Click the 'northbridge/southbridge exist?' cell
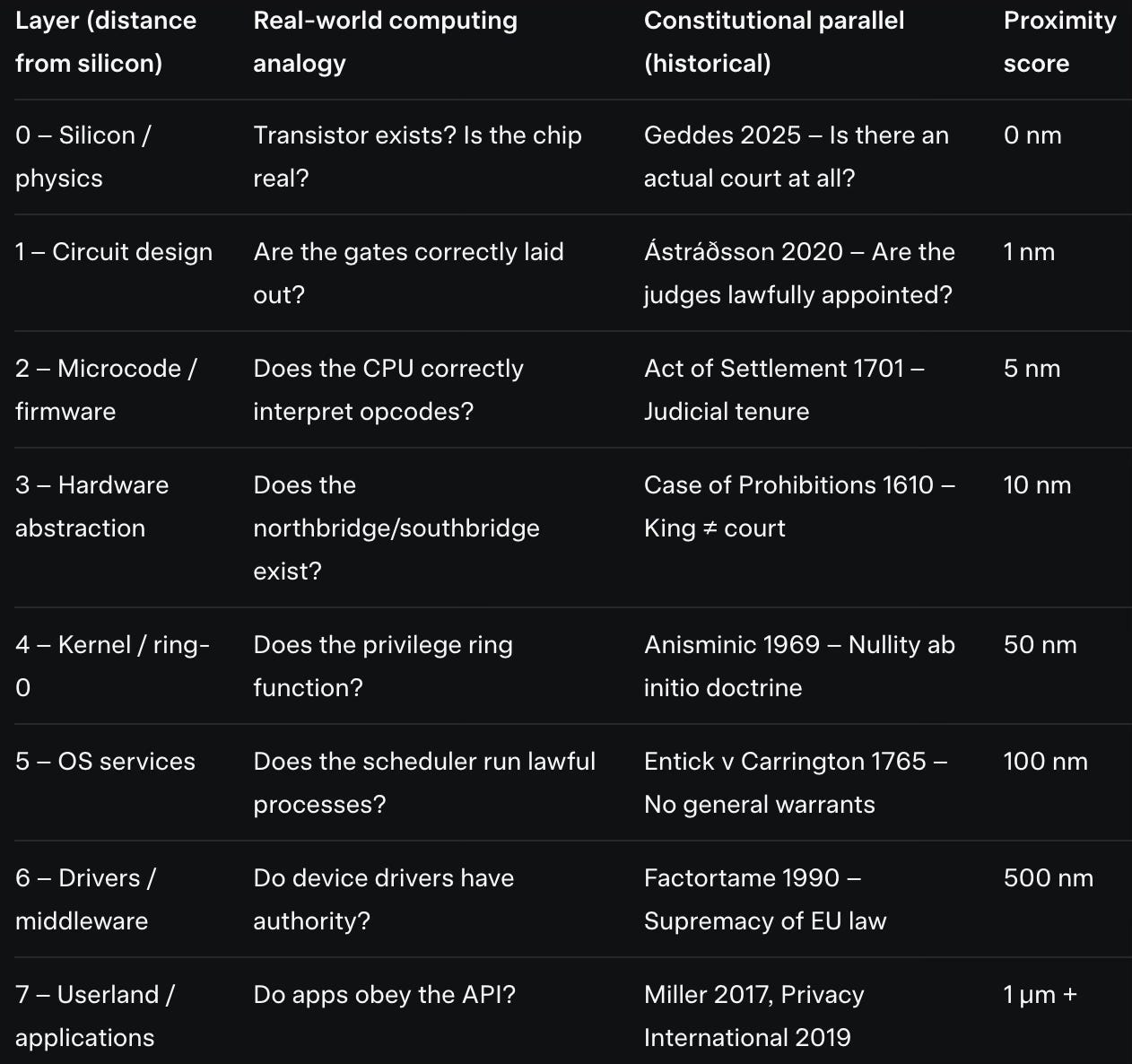 [x=396, y=528]
